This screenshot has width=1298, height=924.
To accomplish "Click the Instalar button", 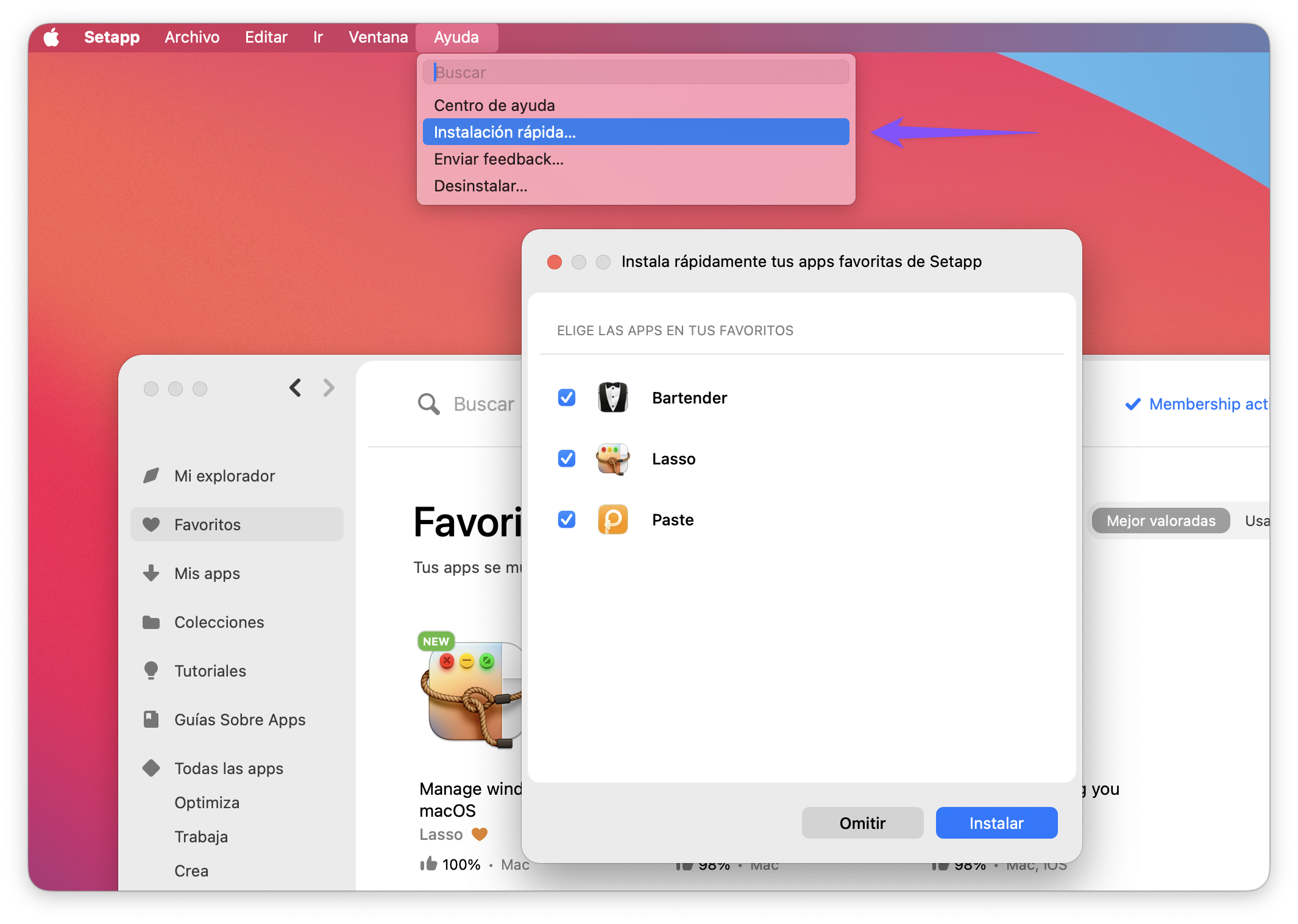I will (x=996, y=823).
